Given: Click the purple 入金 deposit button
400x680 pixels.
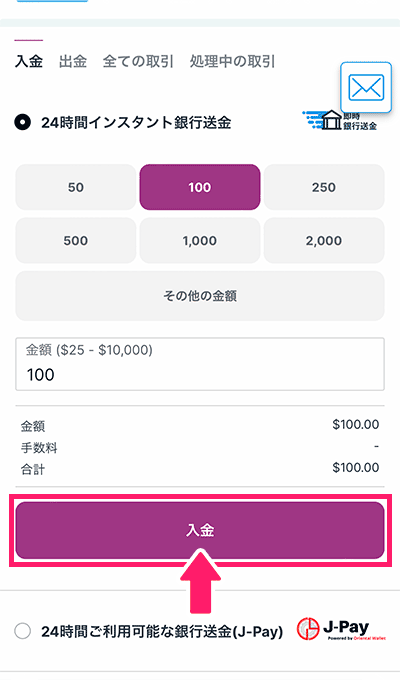Looking at the screenshot, I should [200, 530].
